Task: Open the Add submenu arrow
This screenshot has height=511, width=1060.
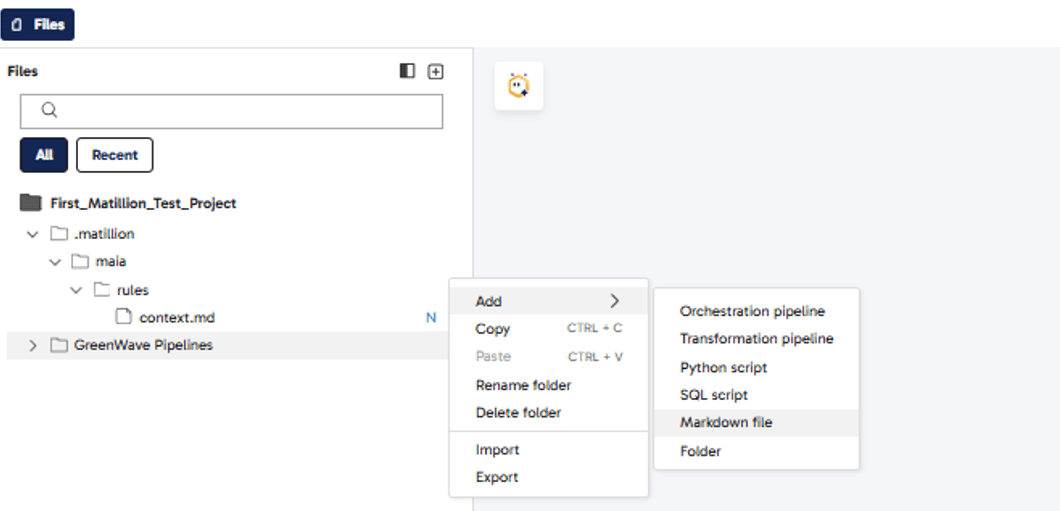Action: tap(615, 301)
